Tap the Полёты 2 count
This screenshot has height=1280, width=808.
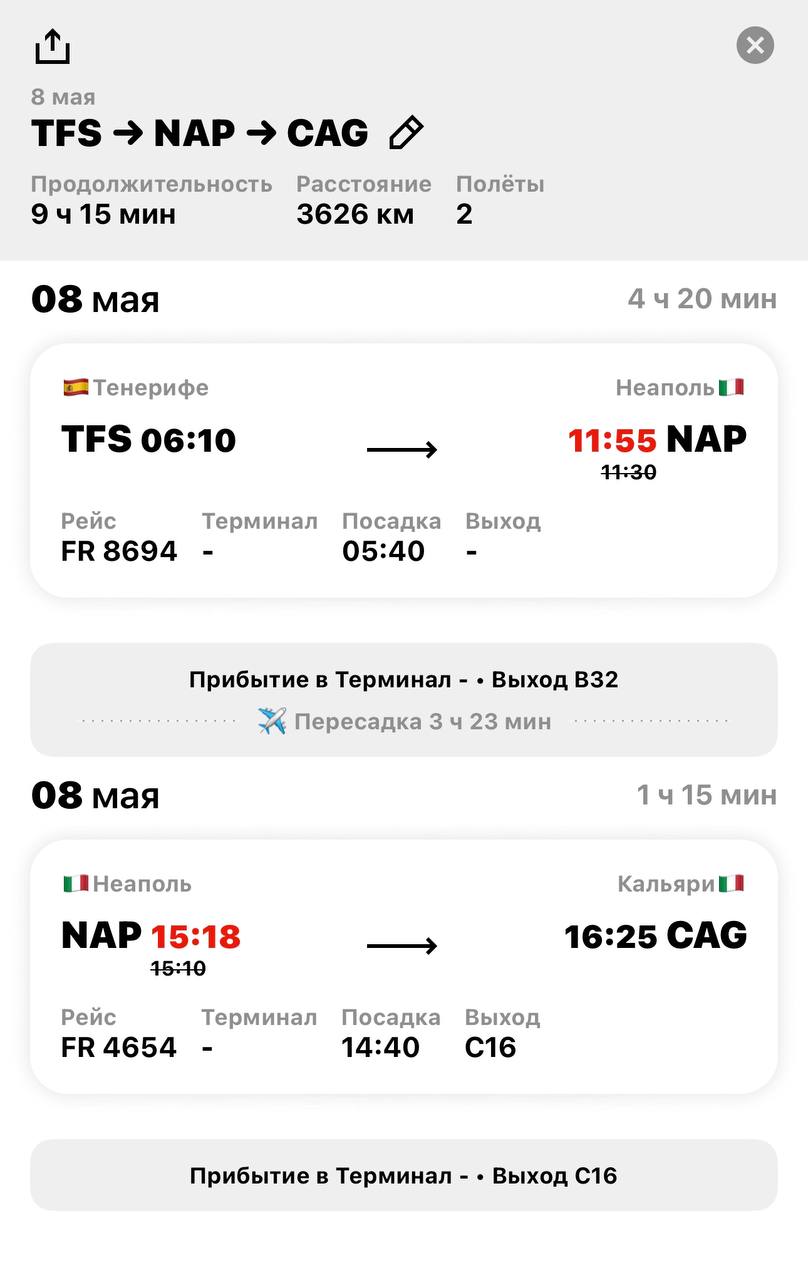[500, 199]
